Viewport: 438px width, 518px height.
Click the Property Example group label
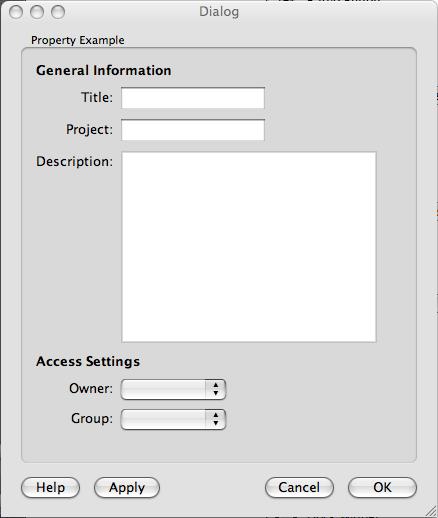(x=78, y=40)
